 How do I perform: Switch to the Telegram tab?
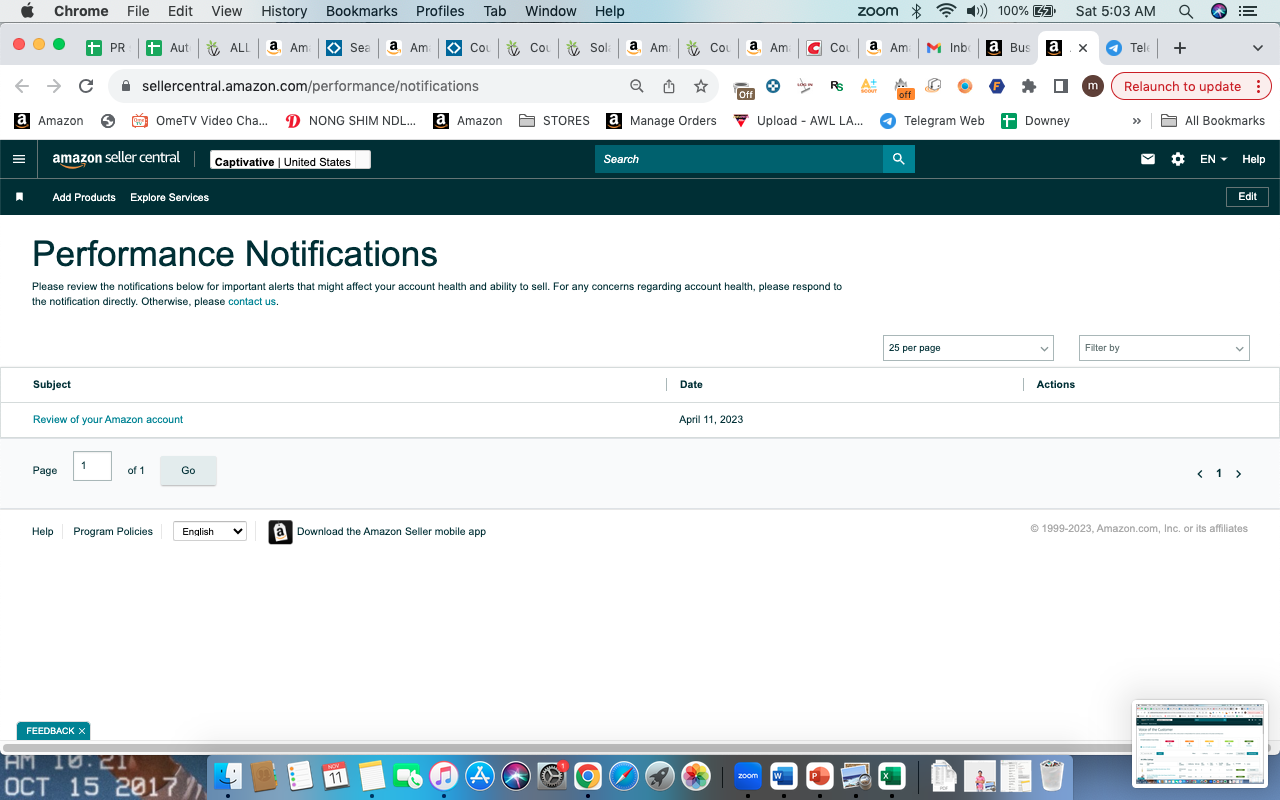tap(1127, 48)
